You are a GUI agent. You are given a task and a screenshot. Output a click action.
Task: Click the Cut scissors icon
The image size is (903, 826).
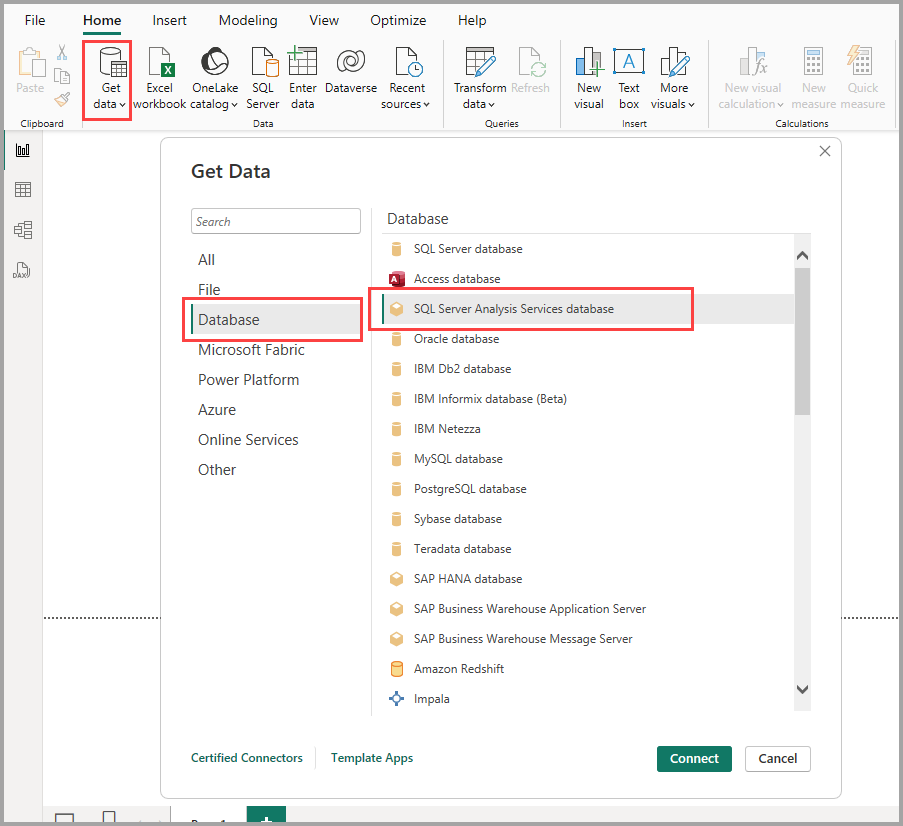62,52
